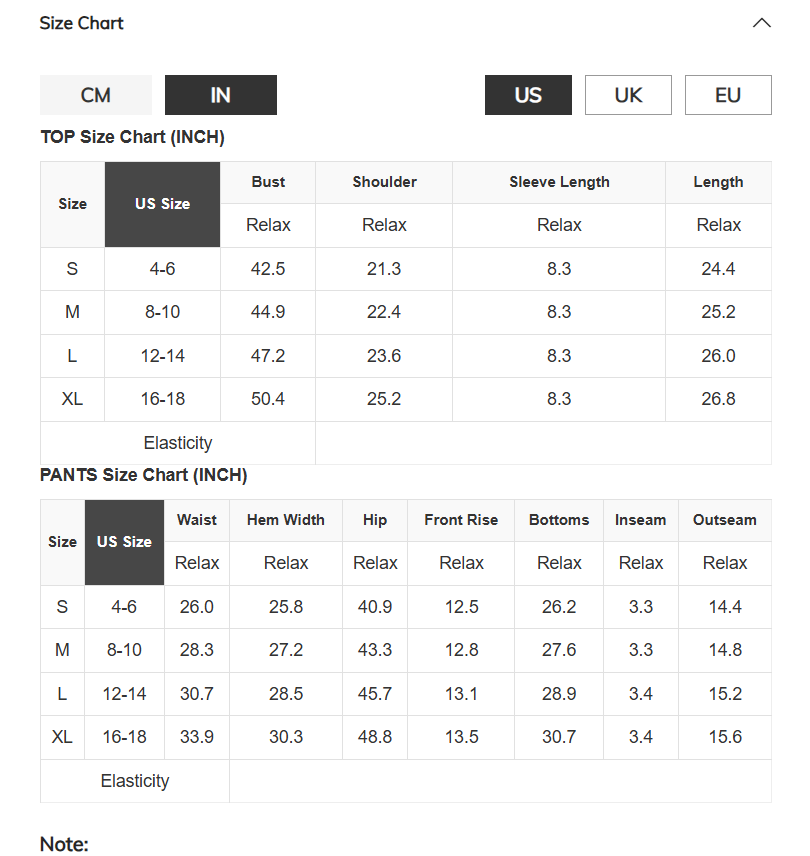Switch measurements to CM

96,95
